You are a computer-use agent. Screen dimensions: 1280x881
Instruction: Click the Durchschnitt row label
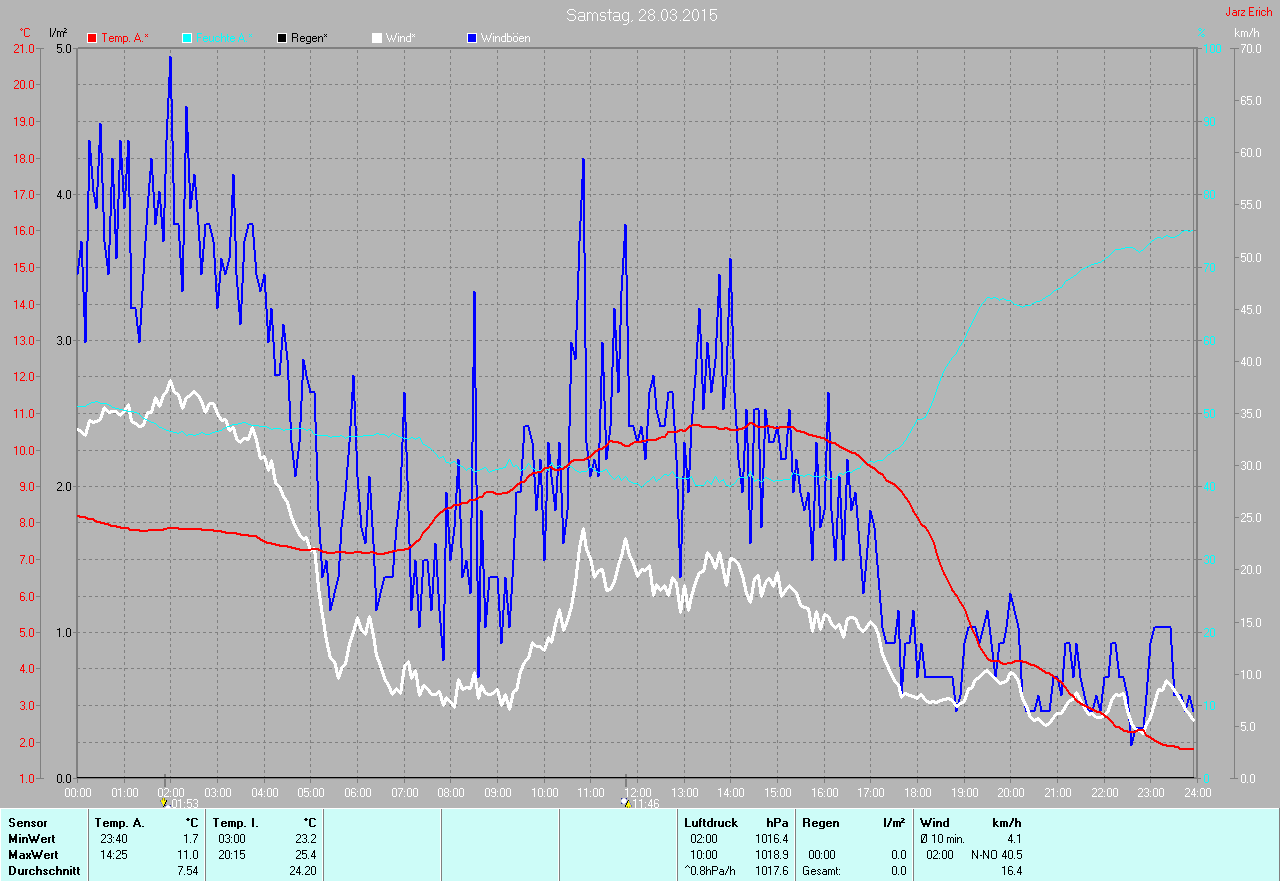[x=44, y=870]
